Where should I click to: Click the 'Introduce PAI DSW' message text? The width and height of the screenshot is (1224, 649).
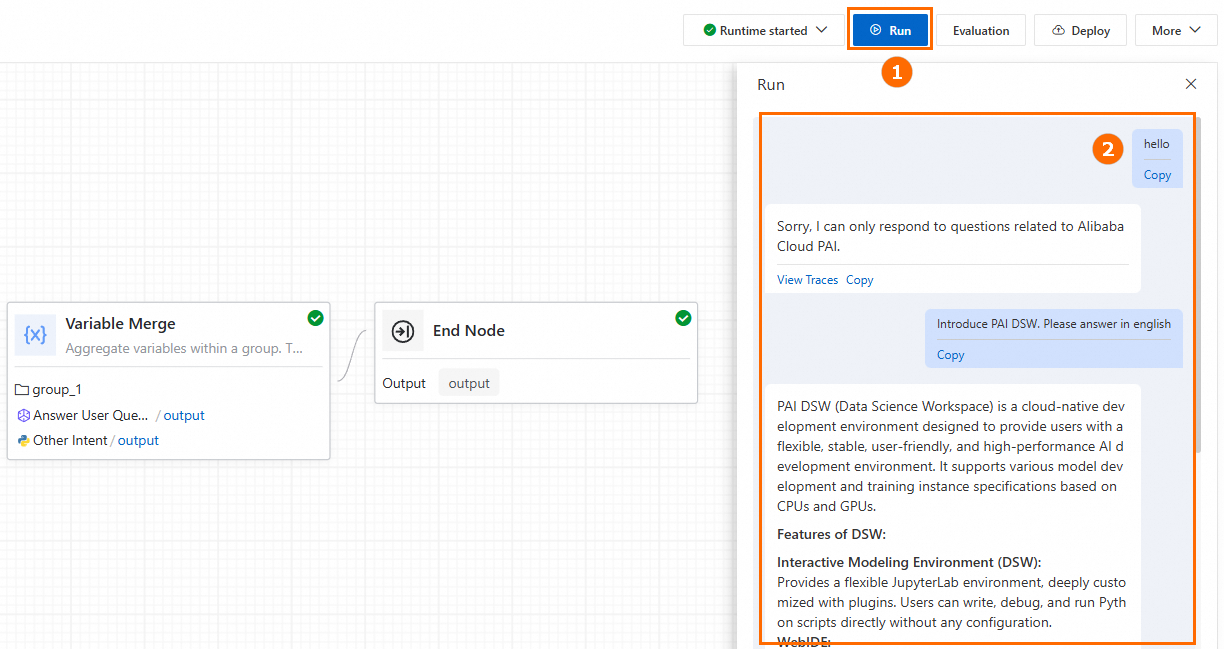point(1053,324)
